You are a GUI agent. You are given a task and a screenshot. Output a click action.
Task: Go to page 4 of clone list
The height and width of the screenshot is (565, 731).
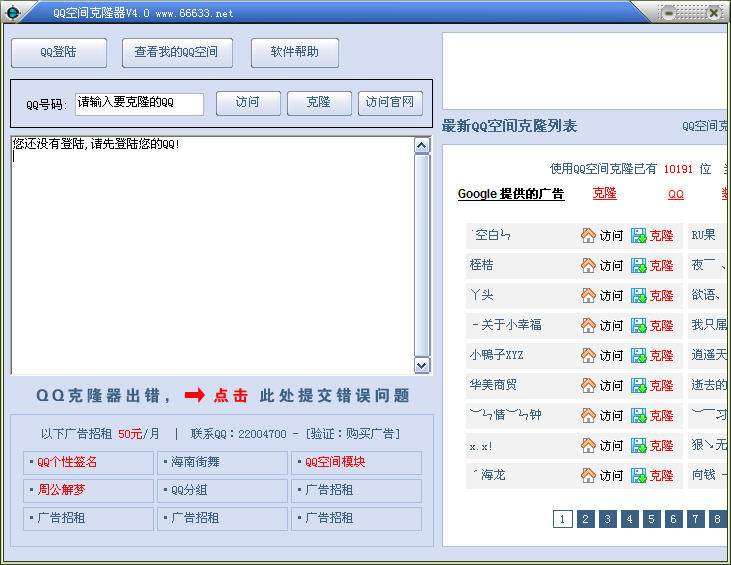pos(629,519)
